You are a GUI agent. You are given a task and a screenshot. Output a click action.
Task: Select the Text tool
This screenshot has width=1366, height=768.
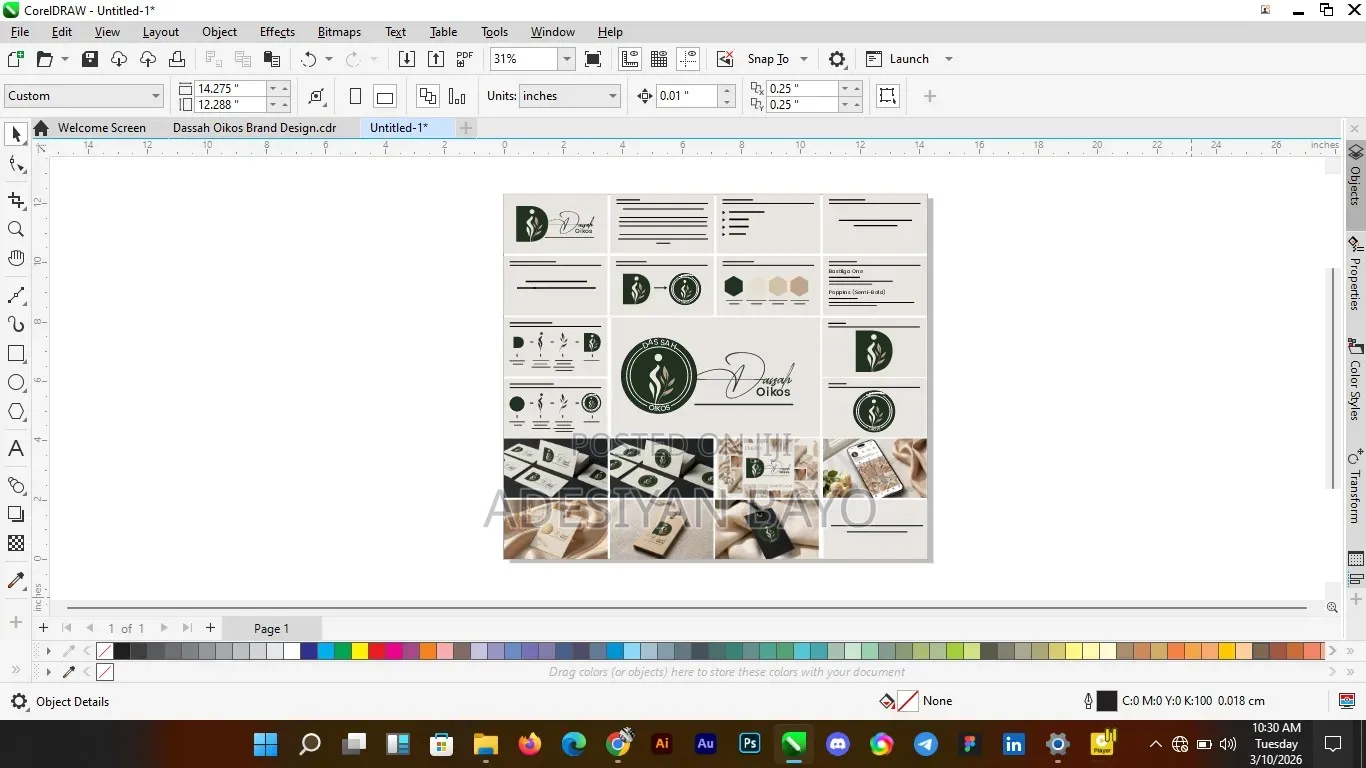tap(16, 448)
